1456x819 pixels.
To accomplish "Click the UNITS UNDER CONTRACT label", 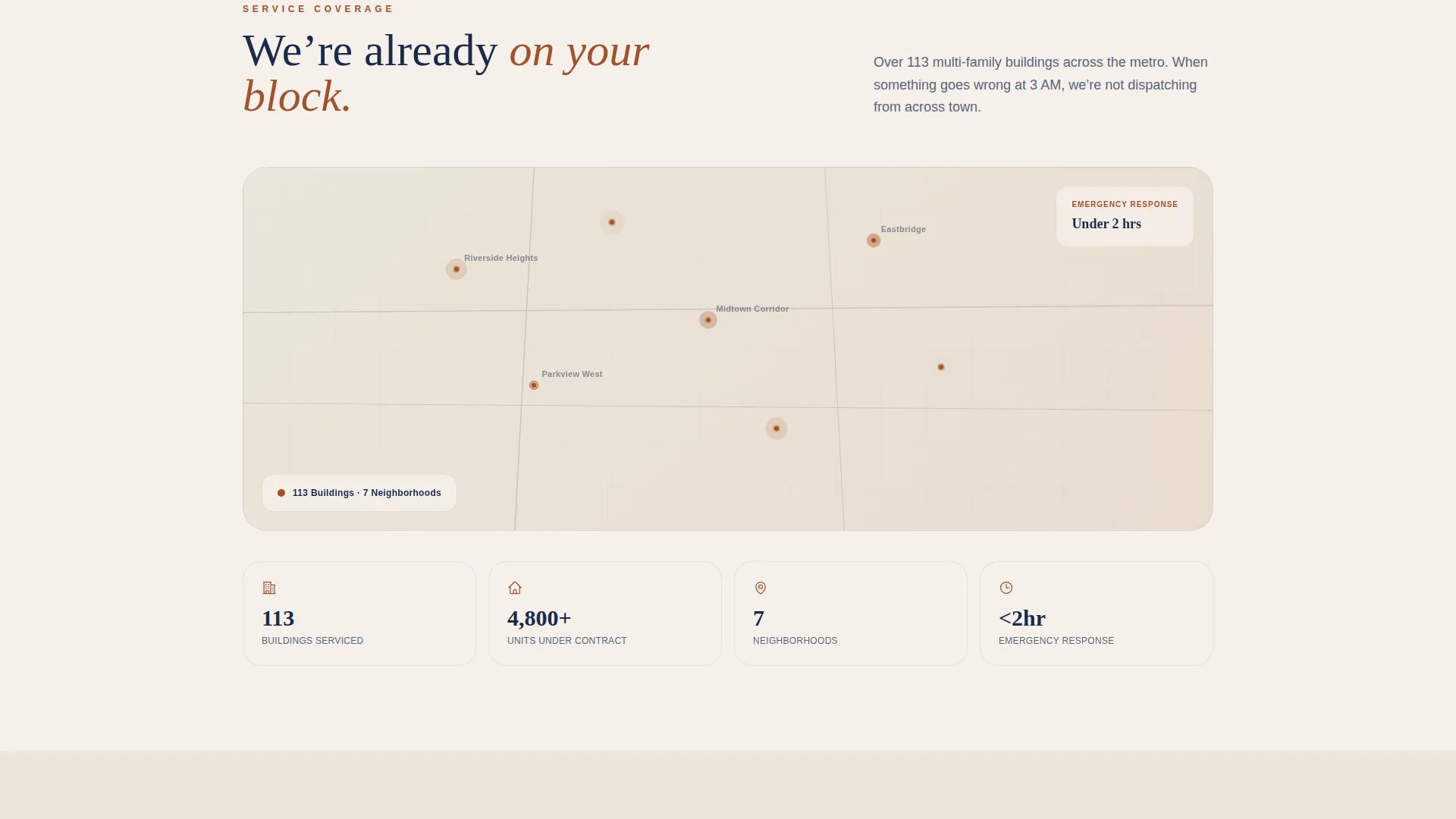I will 567,641.
